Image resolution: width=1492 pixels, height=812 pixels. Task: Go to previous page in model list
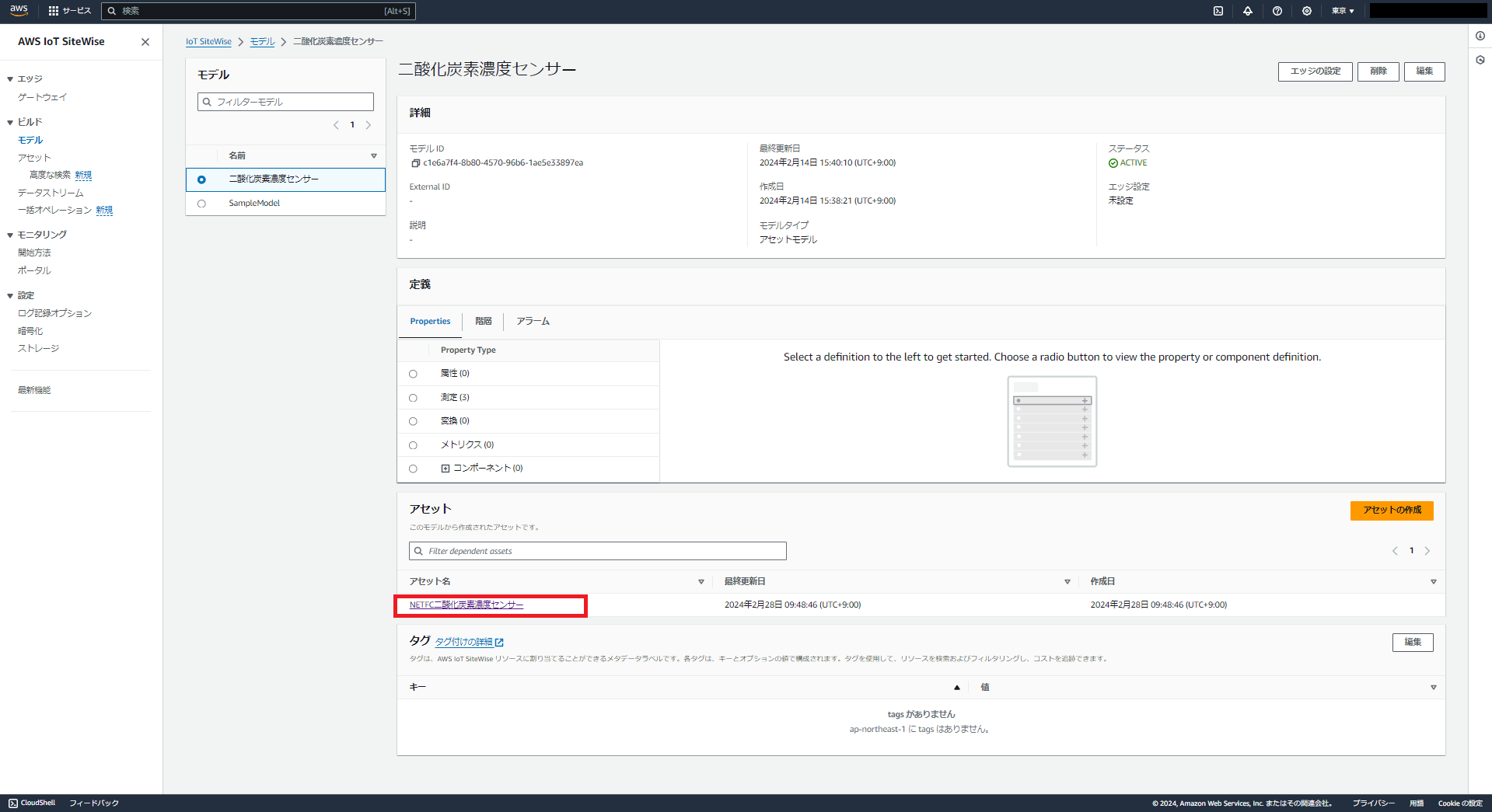[336, 125]
